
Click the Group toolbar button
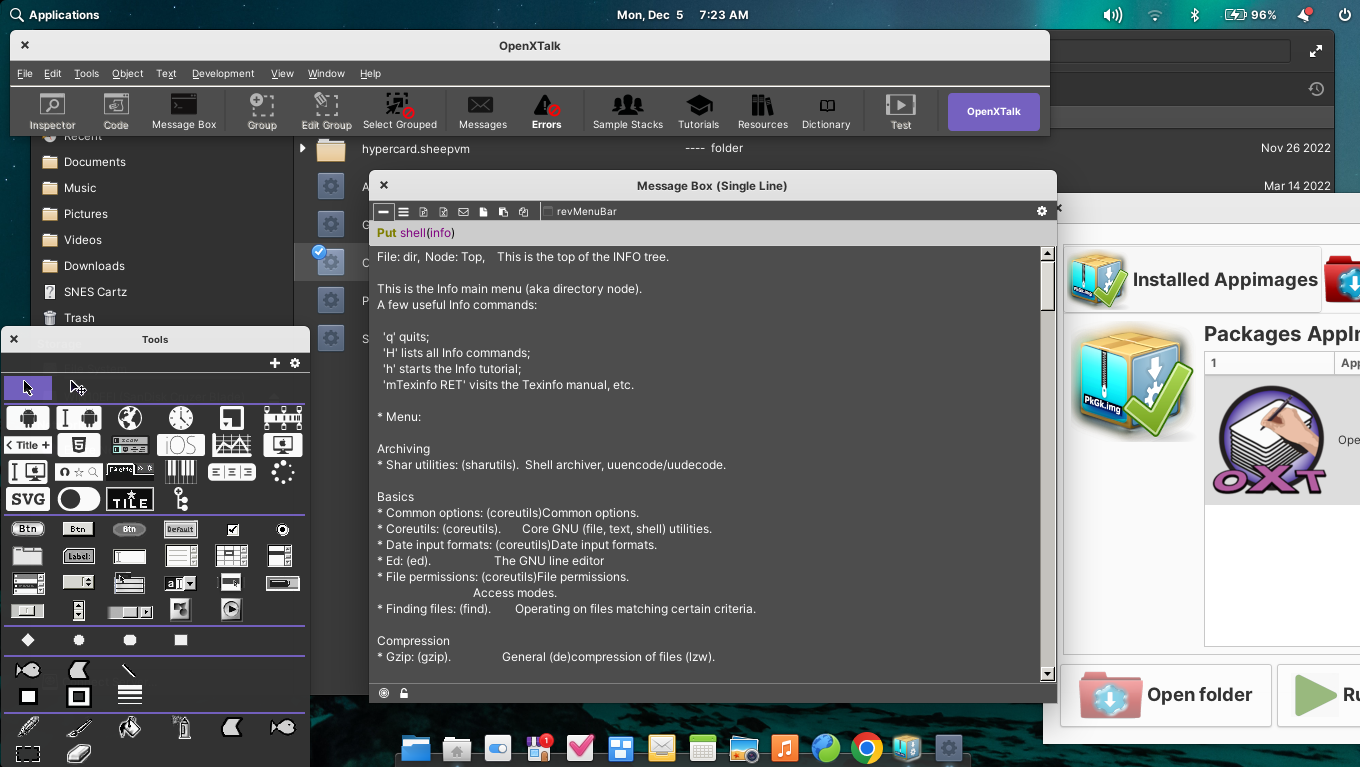pos(262,111)
